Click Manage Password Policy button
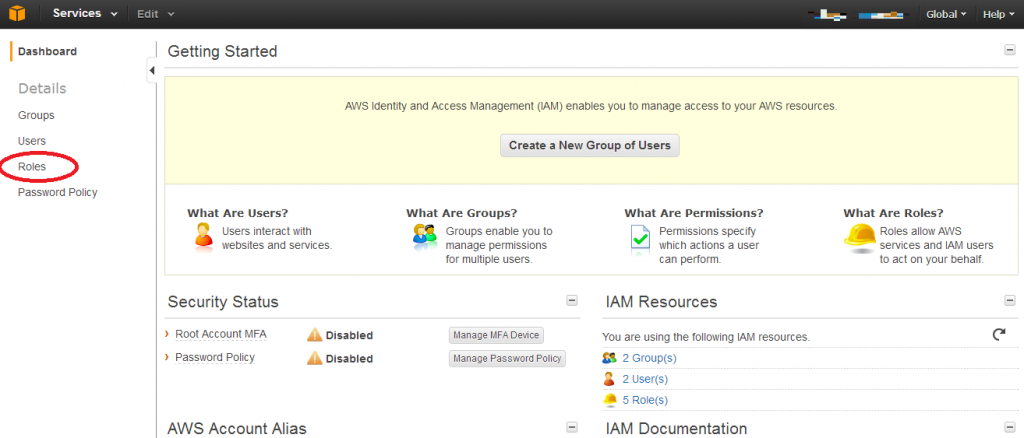The image size is (1024, 438). (x=507, y=358)
